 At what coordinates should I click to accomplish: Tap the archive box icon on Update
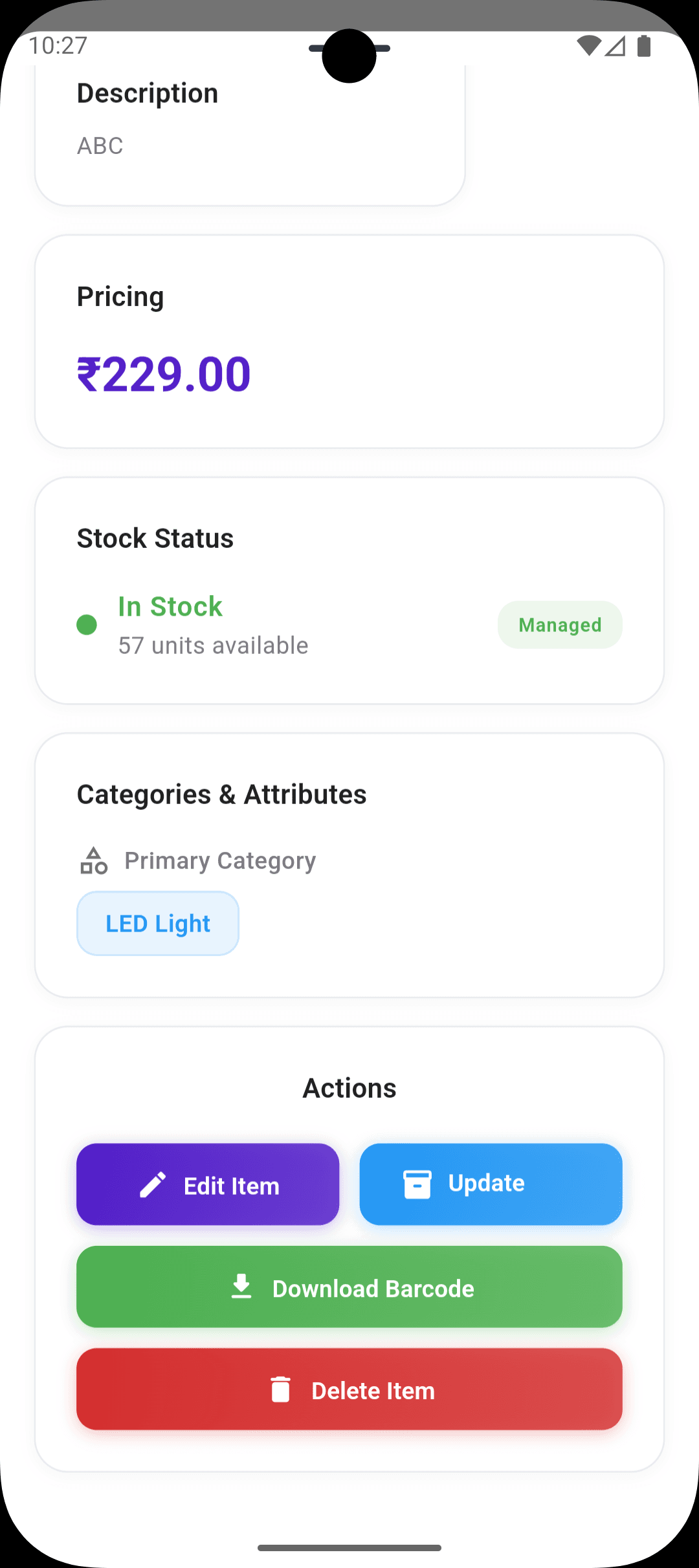(x=417, y=1184)
